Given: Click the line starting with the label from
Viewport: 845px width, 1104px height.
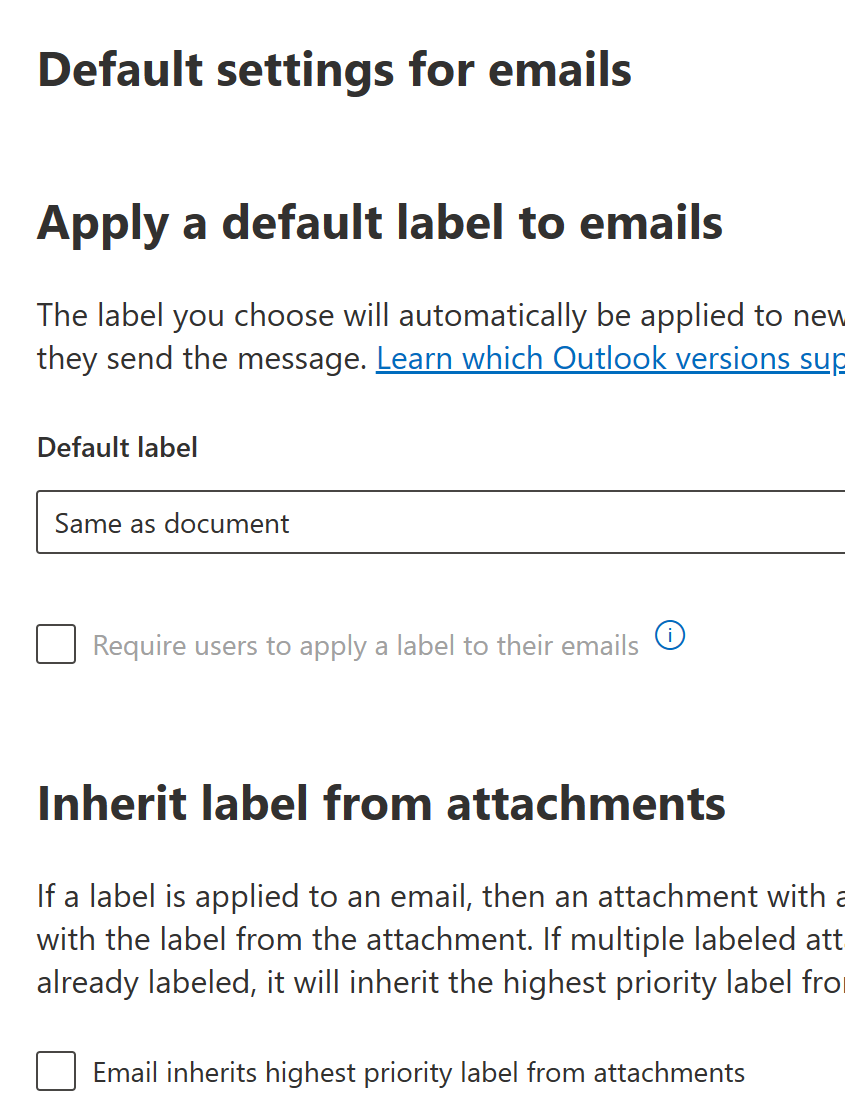Looking at the screenshot, I should [x=441, y=939].
